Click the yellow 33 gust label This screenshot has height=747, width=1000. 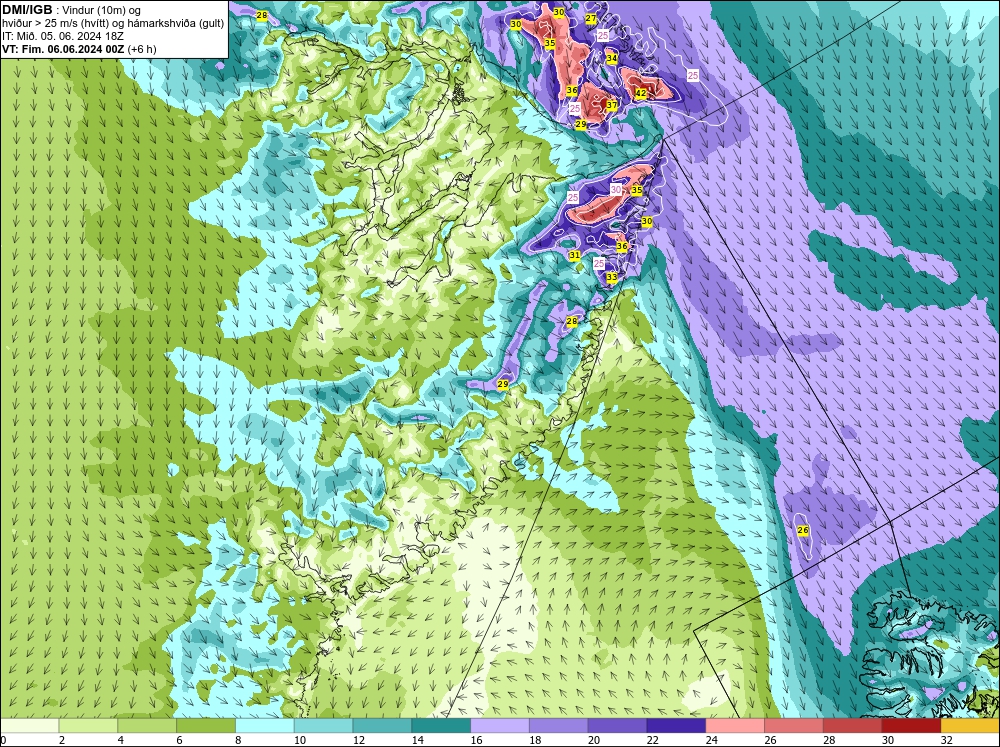click(x=612, y=277)
